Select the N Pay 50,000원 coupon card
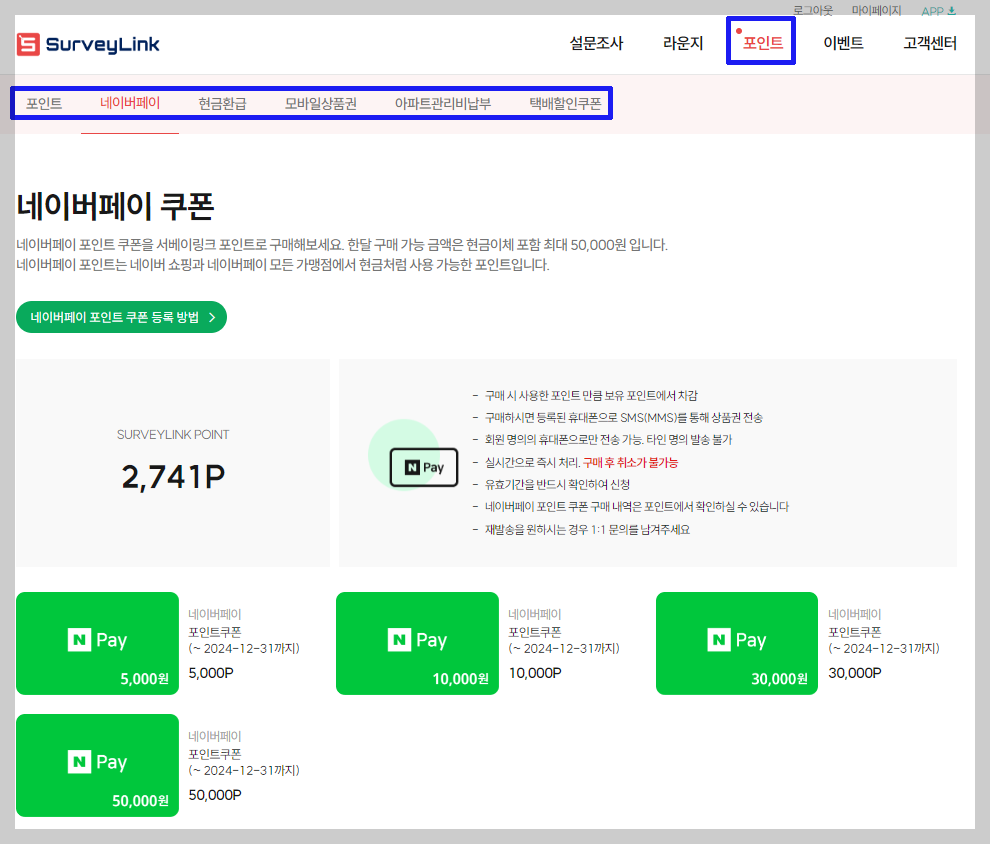The image size is (990, 844). pyautogui.click(x=97, y=765)
